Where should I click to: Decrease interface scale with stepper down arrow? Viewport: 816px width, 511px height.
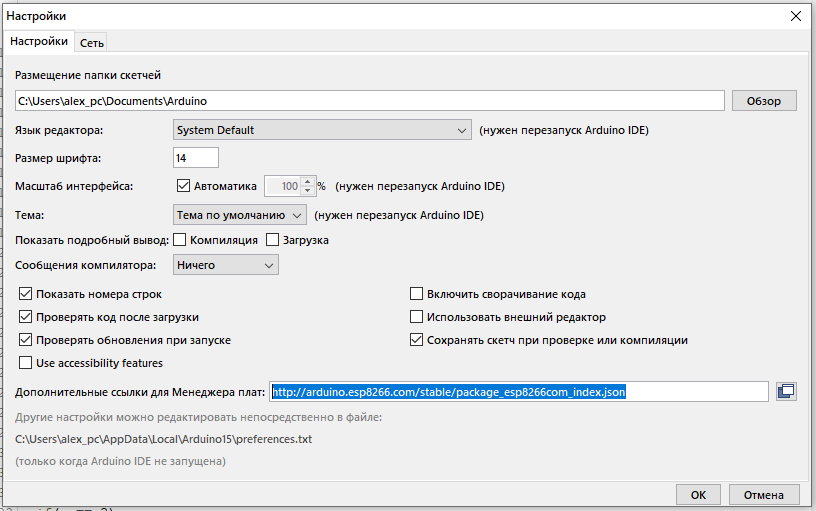click(x=307, y=190)
